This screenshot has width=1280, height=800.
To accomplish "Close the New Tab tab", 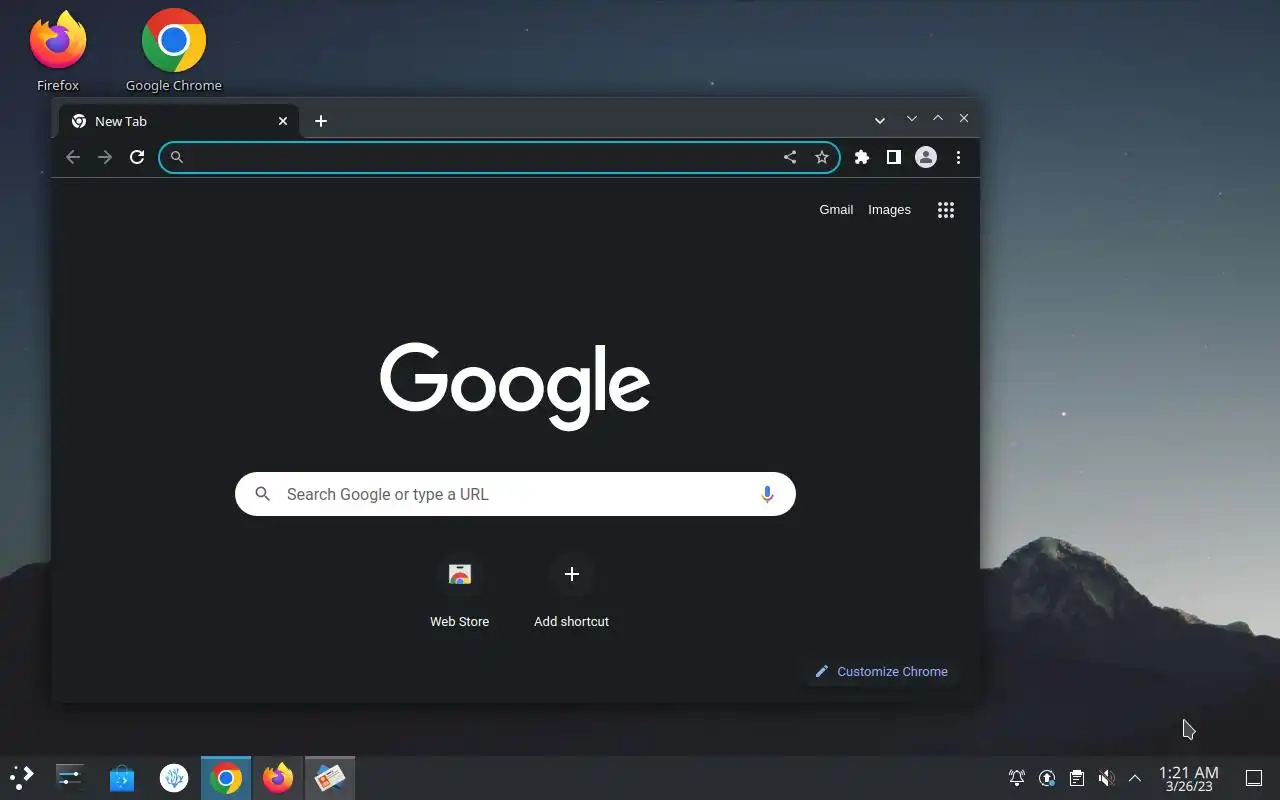I will click(x=283, y=121).
